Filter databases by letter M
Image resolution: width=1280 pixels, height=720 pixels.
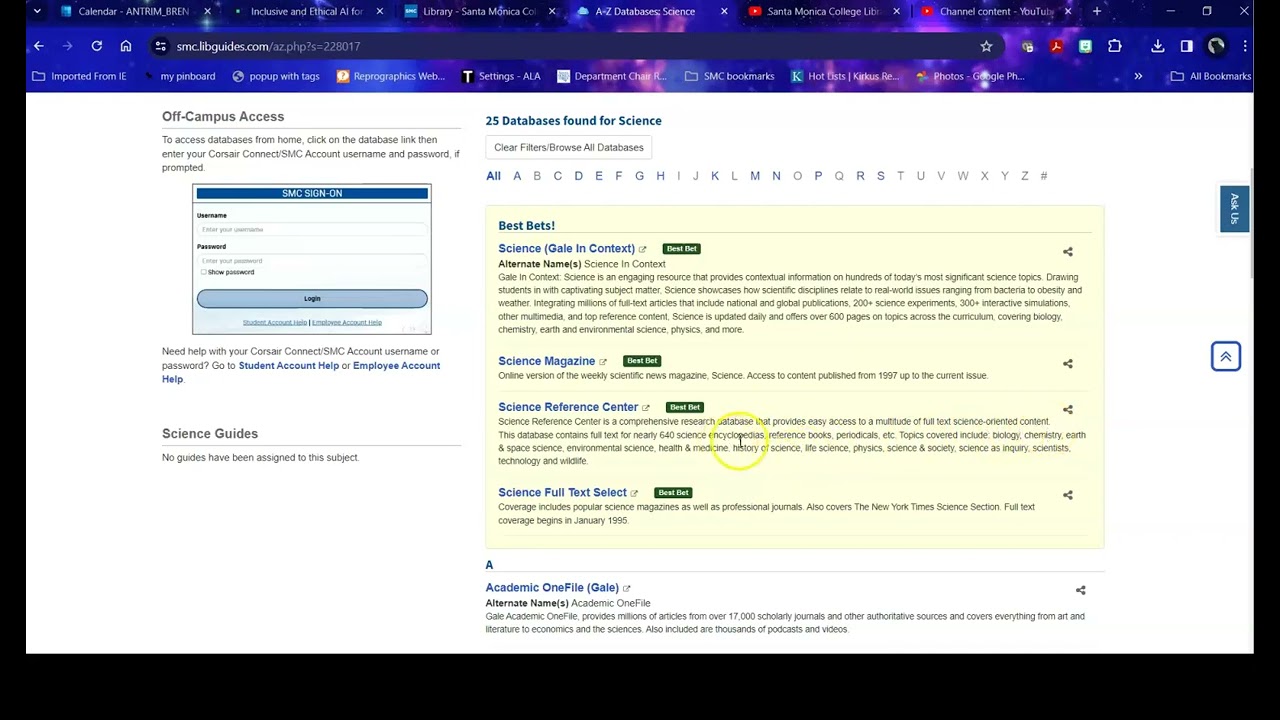(x=755, y=176)
